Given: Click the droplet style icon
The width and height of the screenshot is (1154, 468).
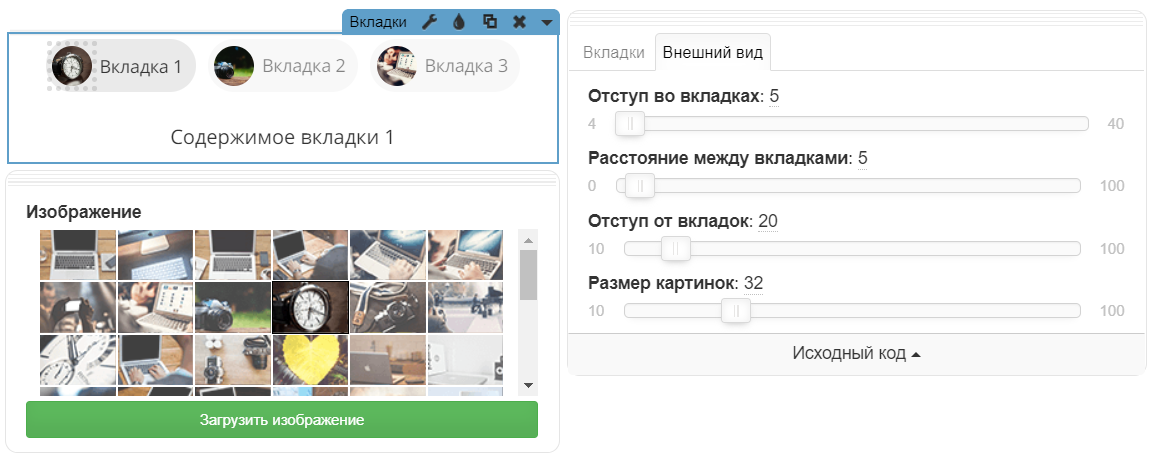Looking at the screenshot, I should click(x=459, y=22).
